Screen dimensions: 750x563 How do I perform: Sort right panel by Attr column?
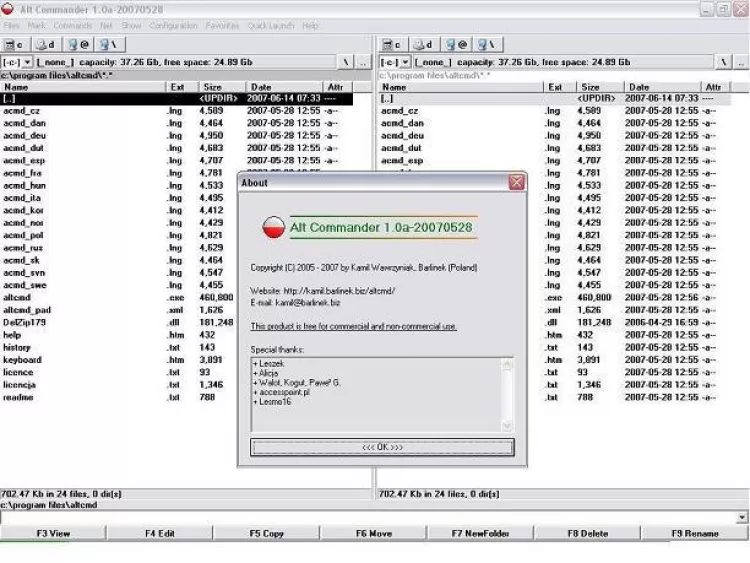(715, 87)
